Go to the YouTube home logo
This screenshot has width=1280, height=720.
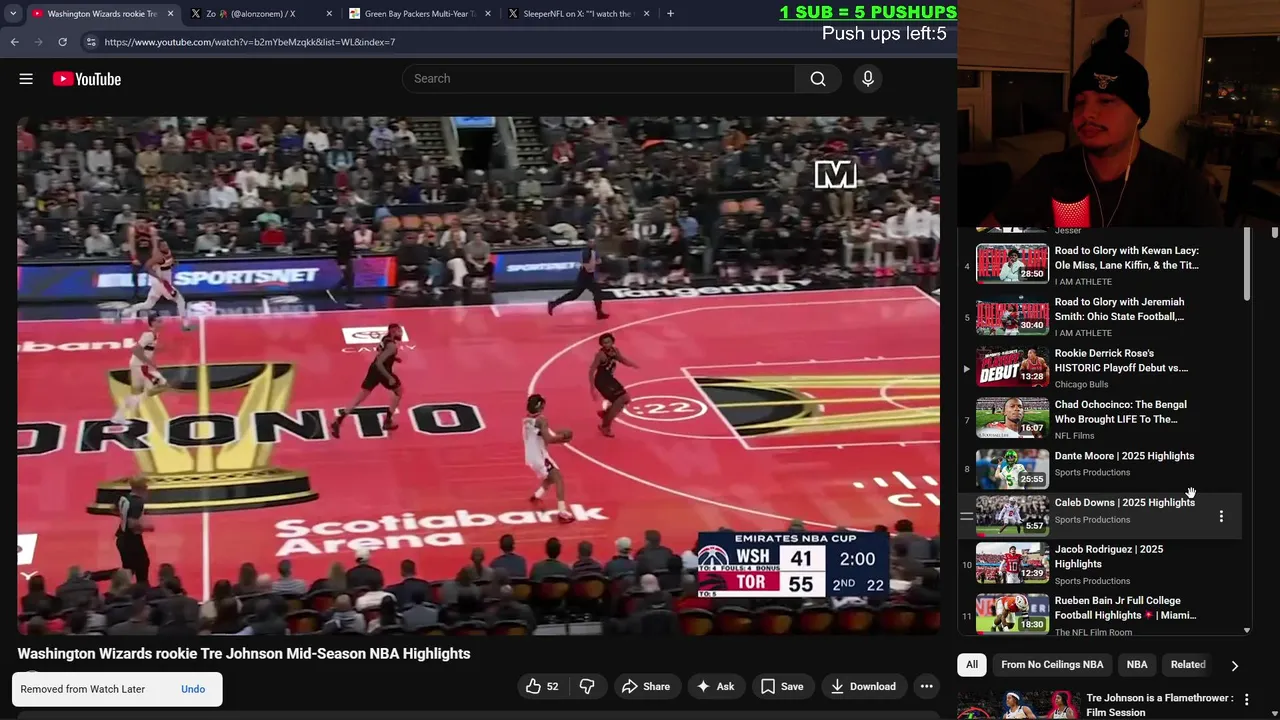pos(87,79)
